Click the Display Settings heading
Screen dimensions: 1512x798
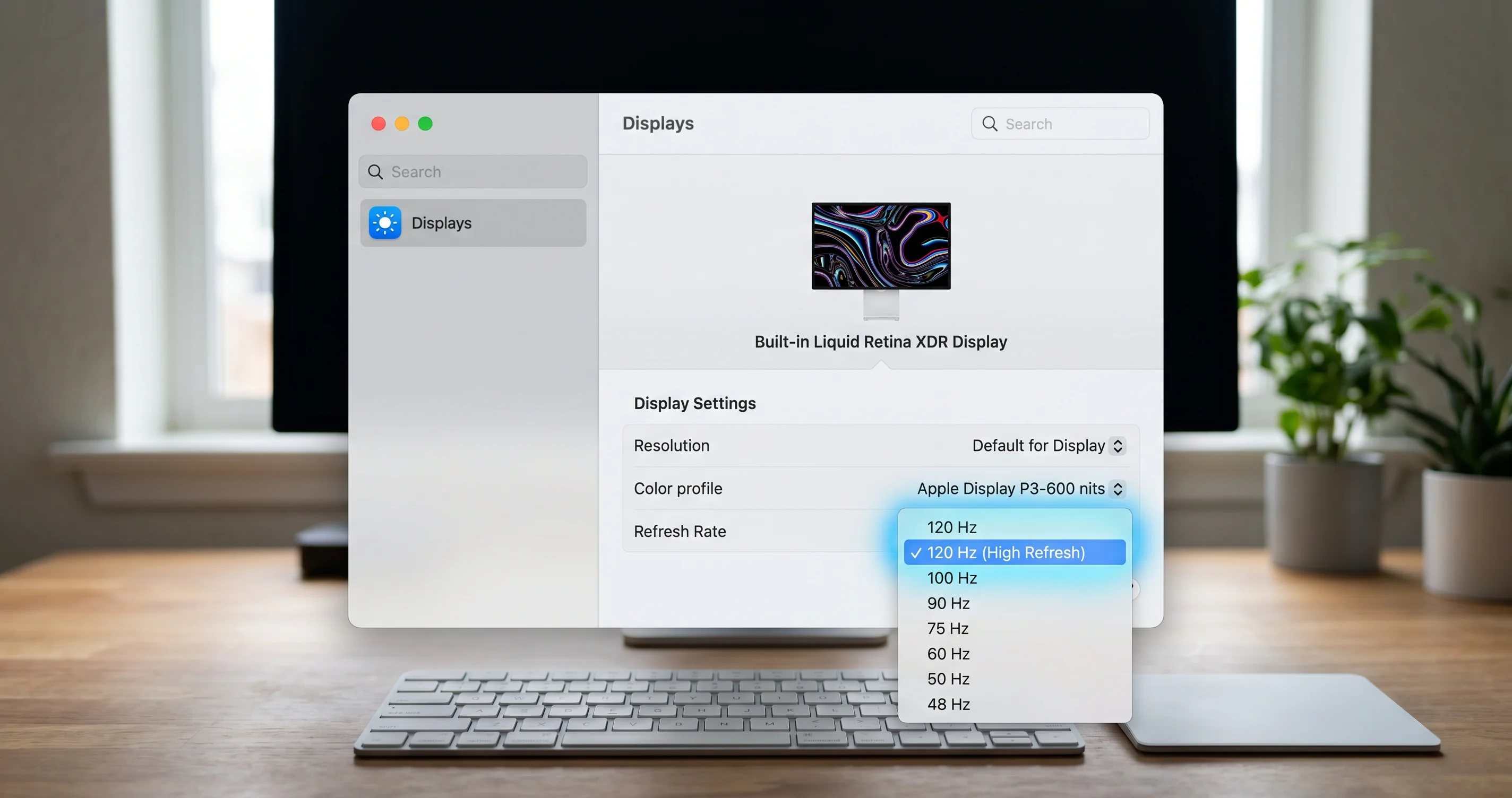tap(695, 404)
